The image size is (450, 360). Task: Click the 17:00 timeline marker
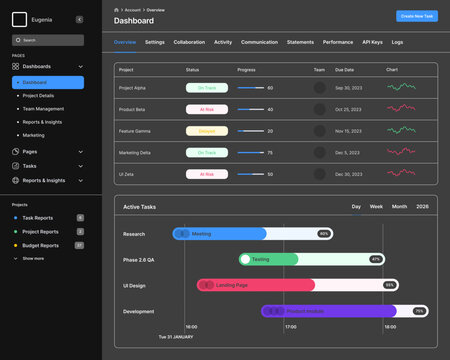tap(291, 327)
